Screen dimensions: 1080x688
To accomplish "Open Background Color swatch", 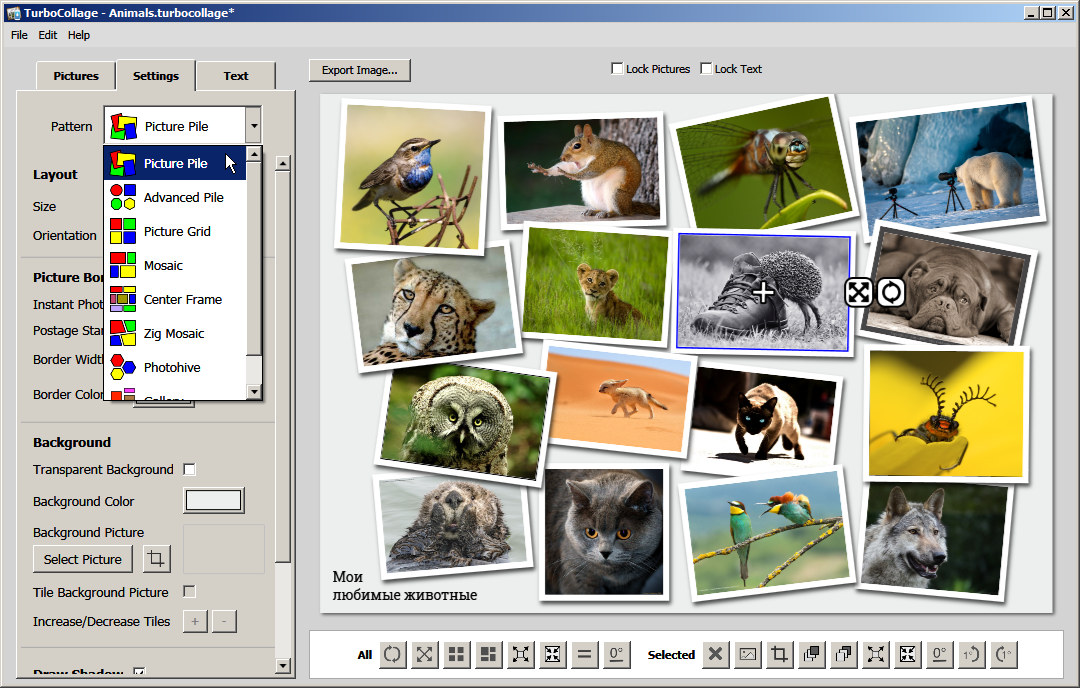I will [214, 501].
